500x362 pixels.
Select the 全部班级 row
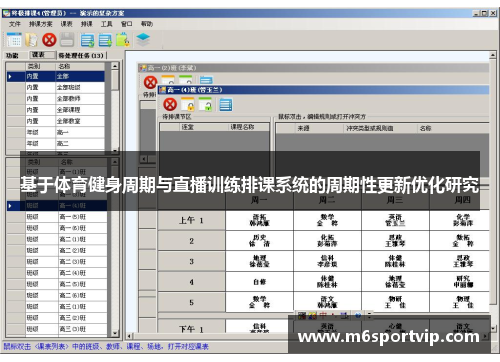pyautogui.click(x=56, y=88)
